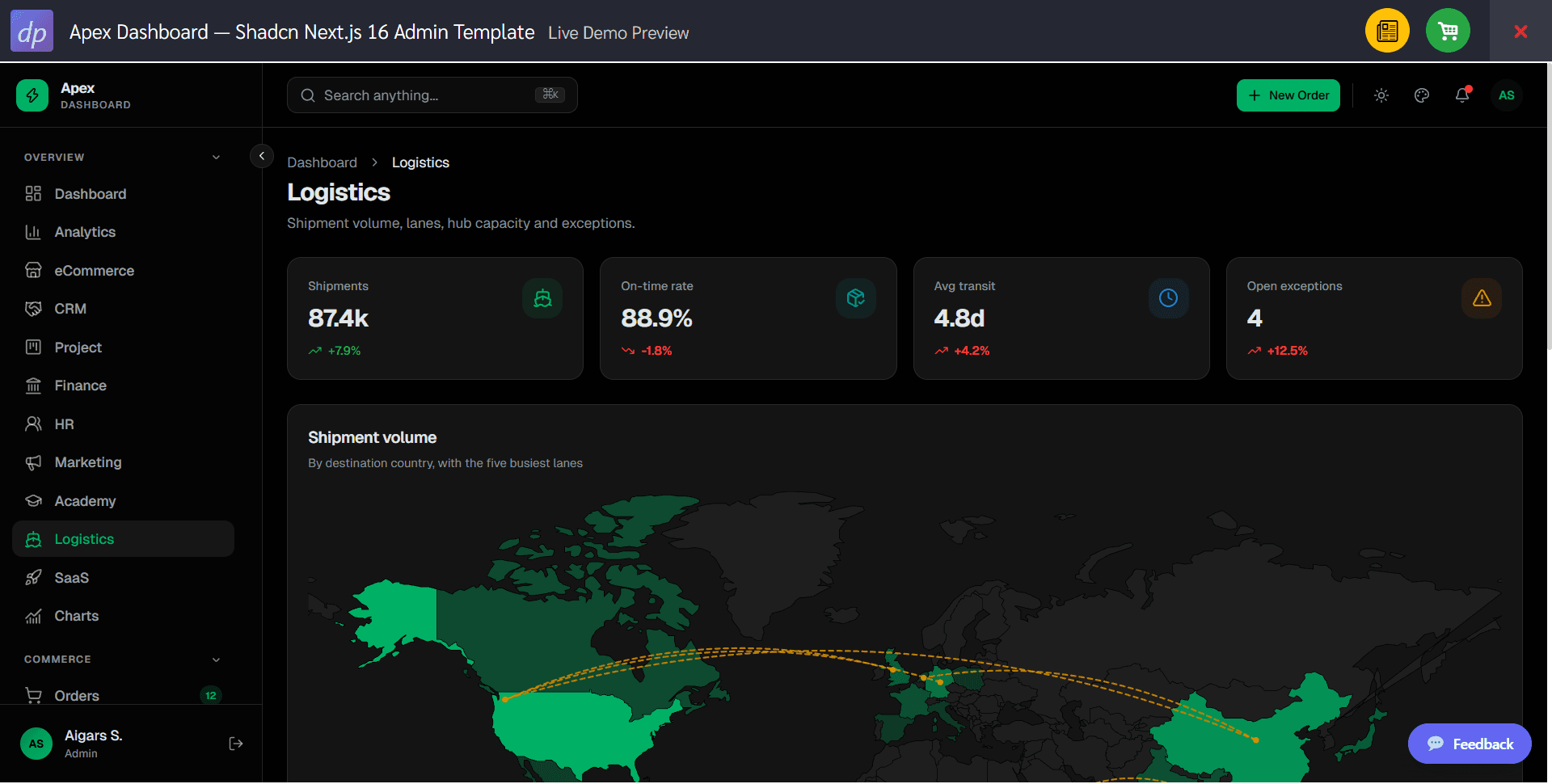The width and height of the screenshot is (1552, 784).
Task: Open Dashboard in the sidebar
Action: (x=123, y=194)
